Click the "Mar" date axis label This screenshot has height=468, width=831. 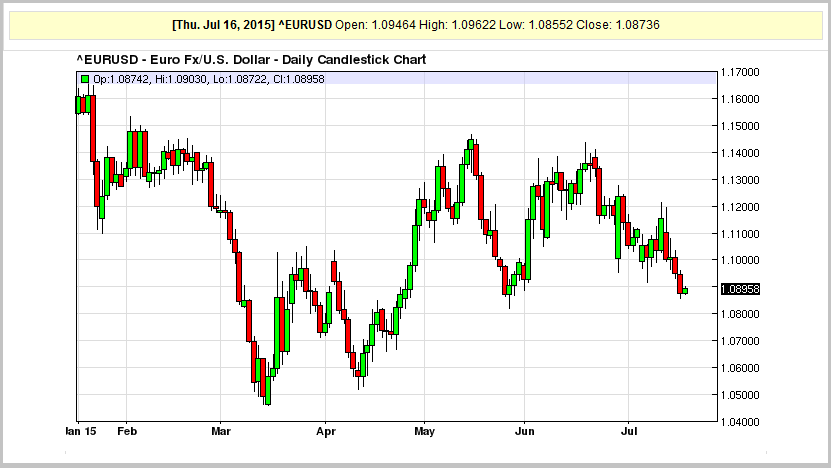coord(221,431)
